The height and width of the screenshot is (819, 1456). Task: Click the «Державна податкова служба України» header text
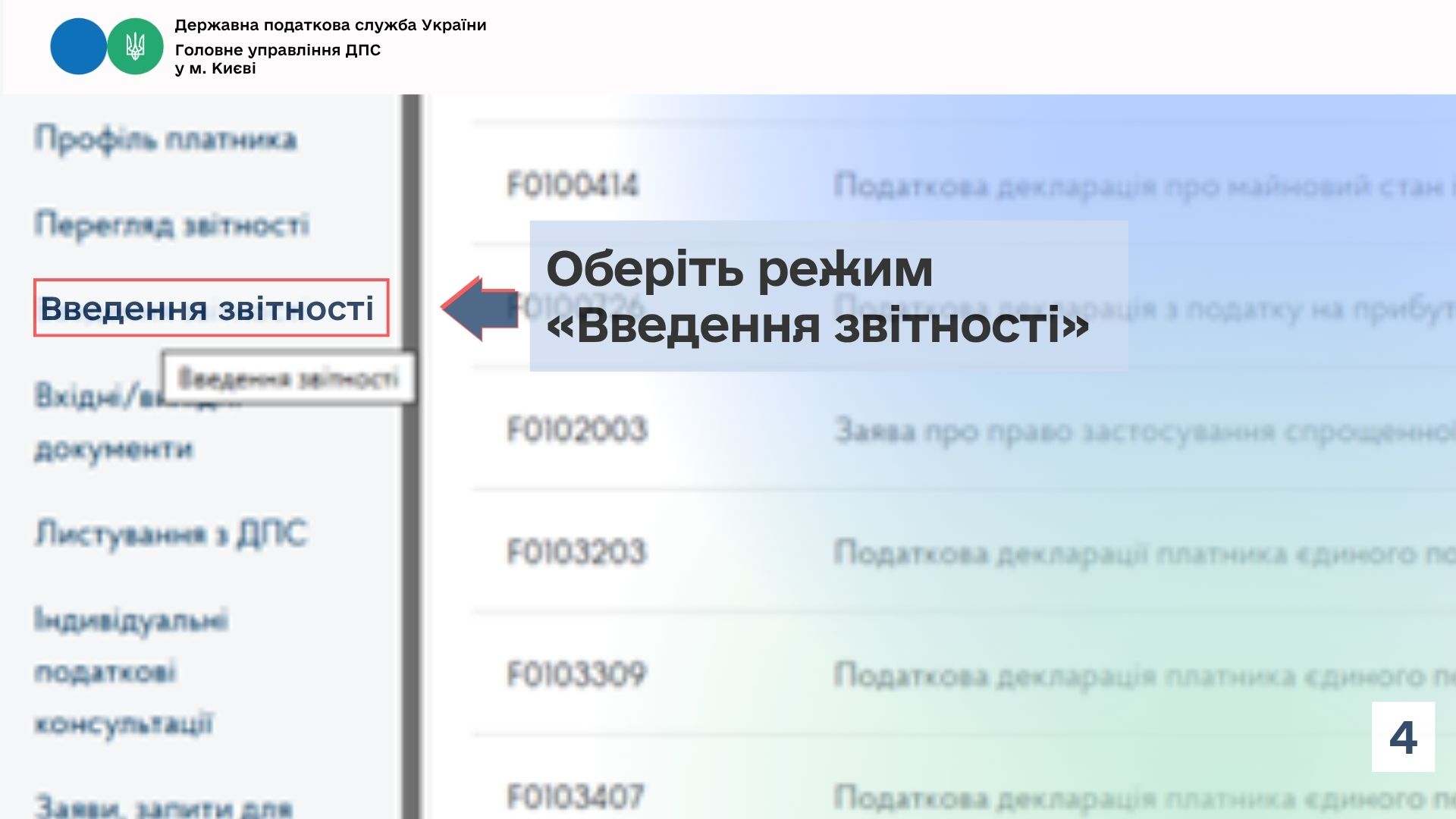pos(331,24)
